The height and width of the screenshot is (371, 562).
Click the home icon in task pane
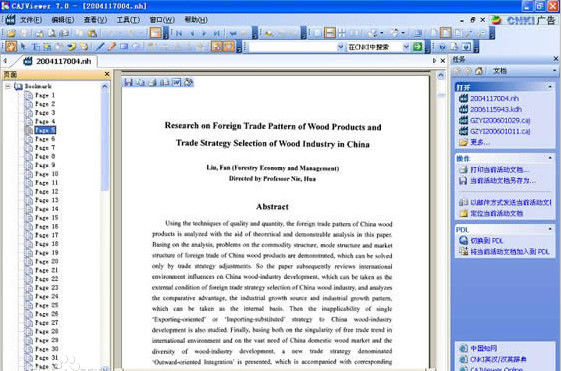478,71
